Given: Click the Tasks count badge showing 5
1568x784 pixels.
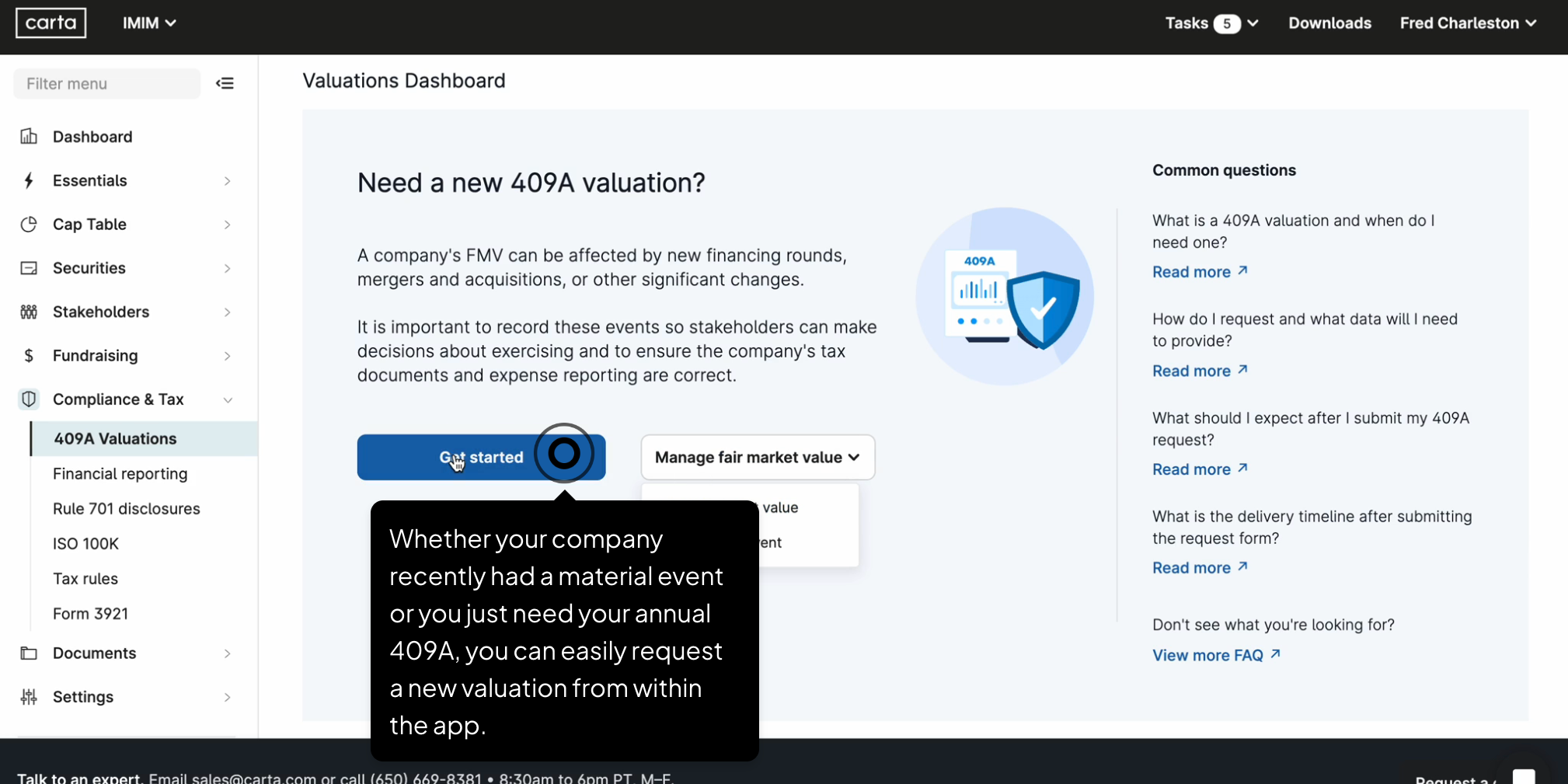Looking at the screenshot, I should pyautogui.click(x=1227, y=23).
